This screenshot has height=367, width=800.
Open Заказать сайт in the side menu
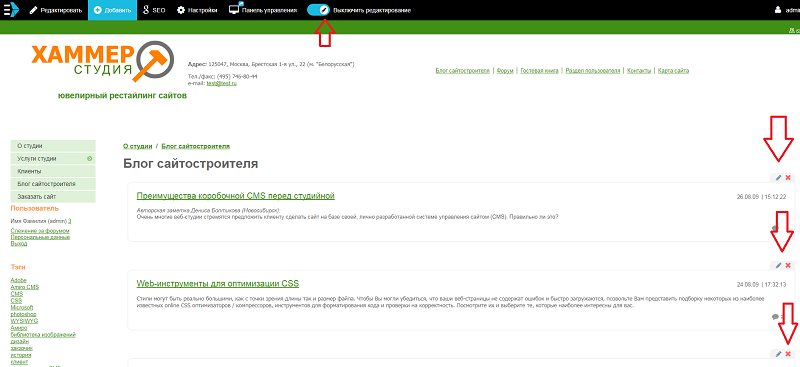point(53,197)
